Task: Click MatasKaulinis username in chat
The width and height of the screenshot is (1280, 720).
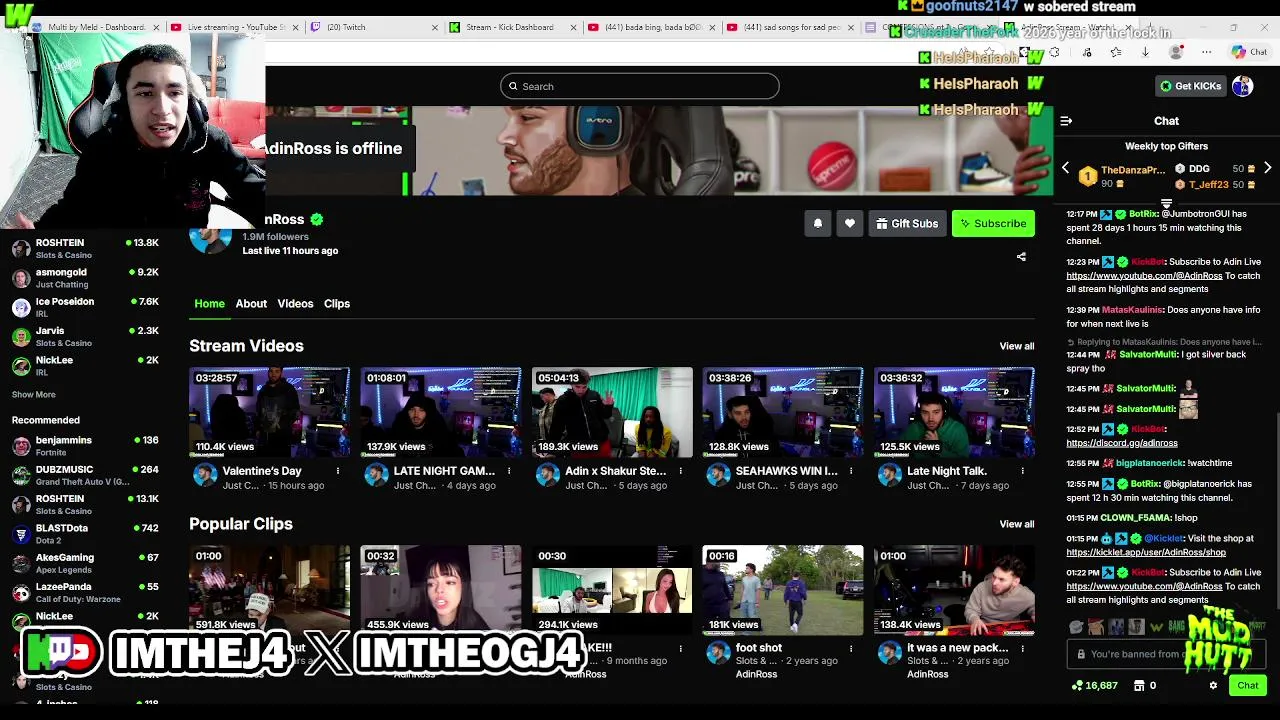Action: coord(1132,310)
